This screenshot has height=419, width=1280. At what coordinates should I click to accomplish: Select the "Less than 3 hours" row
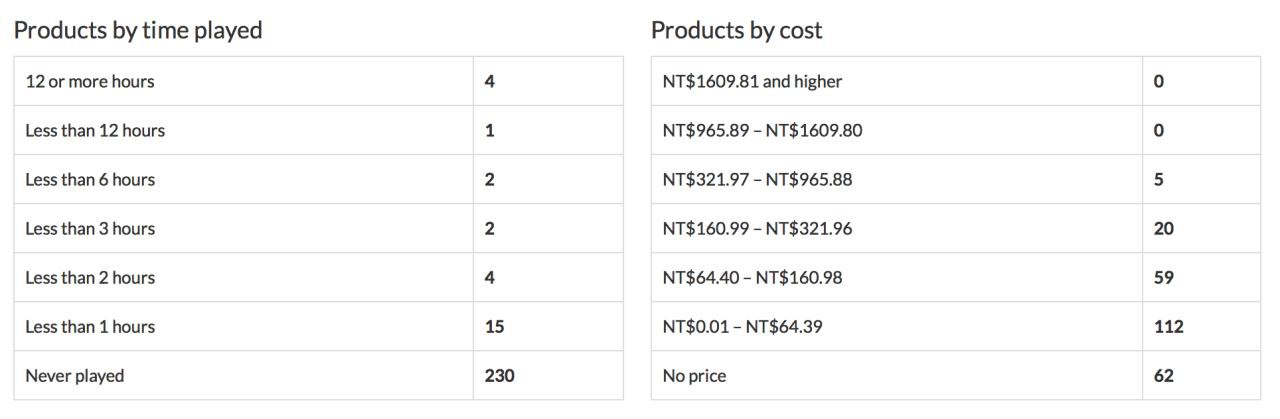[90, 228]
